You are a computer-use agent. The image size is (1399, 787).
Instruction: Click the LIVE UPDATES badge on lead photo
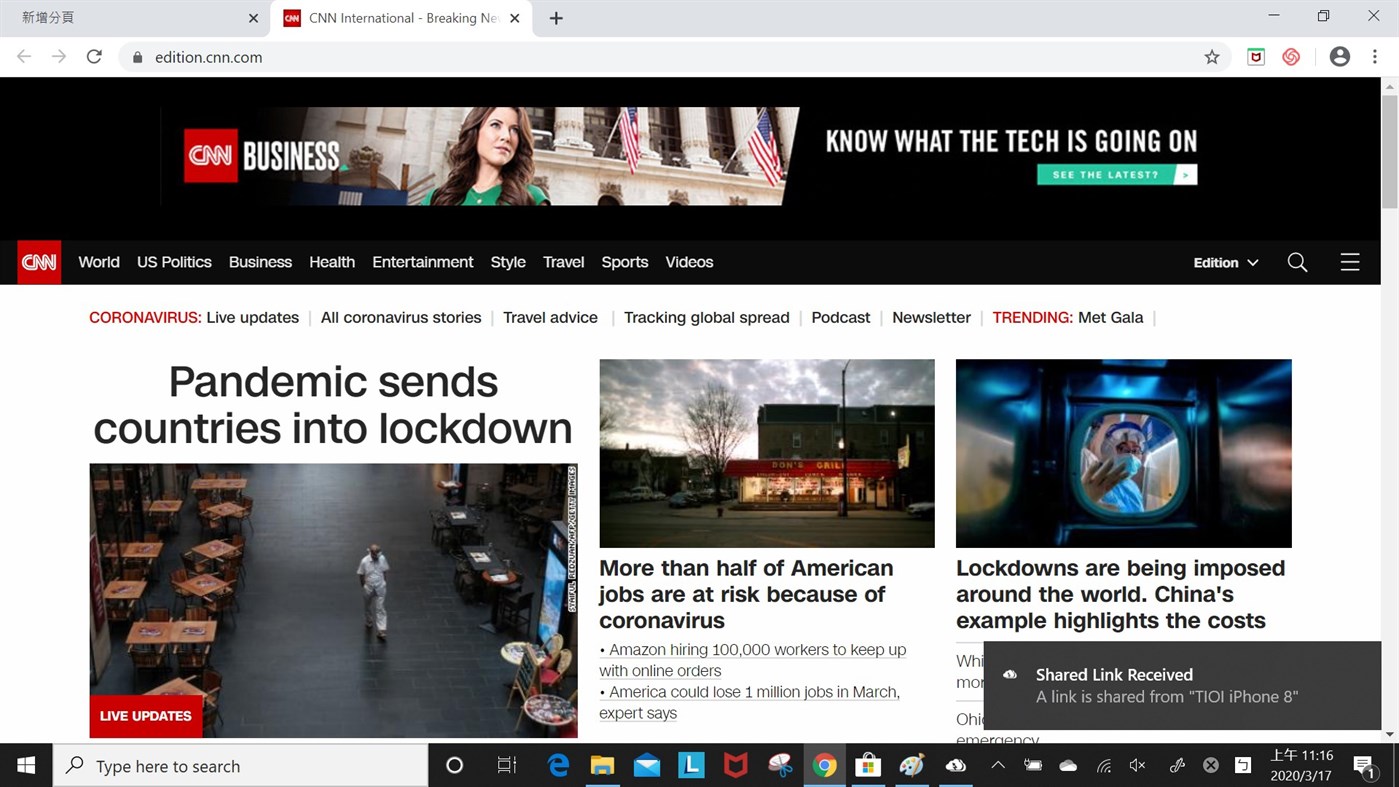pyautogui.click(x=146, y=716)
